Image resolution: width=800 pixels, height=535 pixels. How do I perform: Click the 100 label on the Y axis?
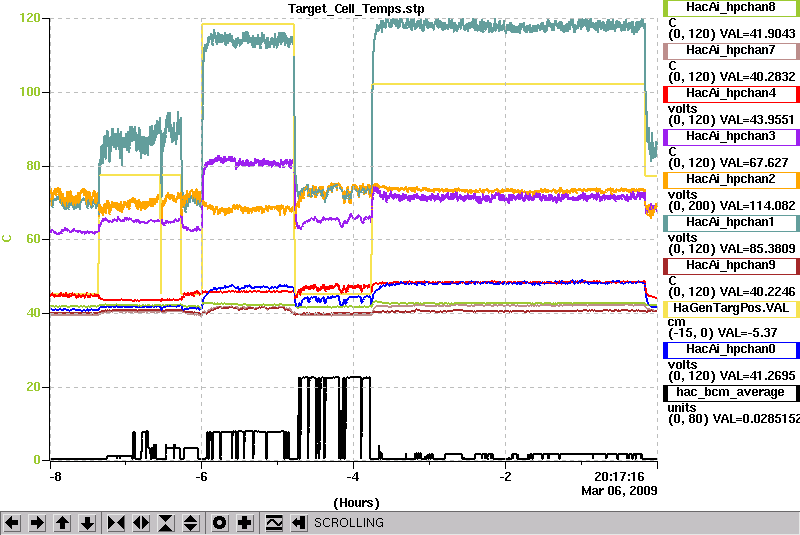pyautogui.click(x=30, y=92)
